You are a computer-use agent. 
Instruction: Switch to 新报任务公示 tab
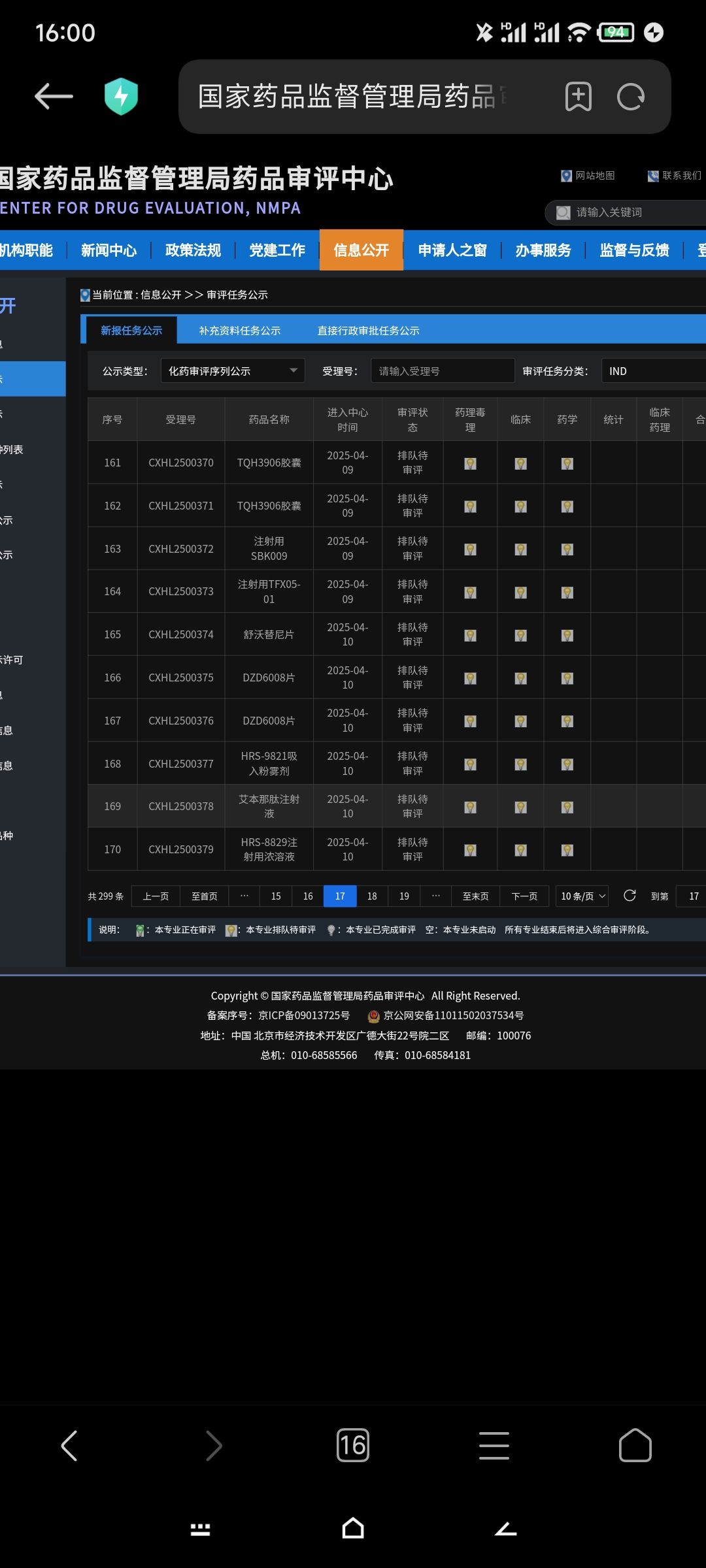pos(131,331)
